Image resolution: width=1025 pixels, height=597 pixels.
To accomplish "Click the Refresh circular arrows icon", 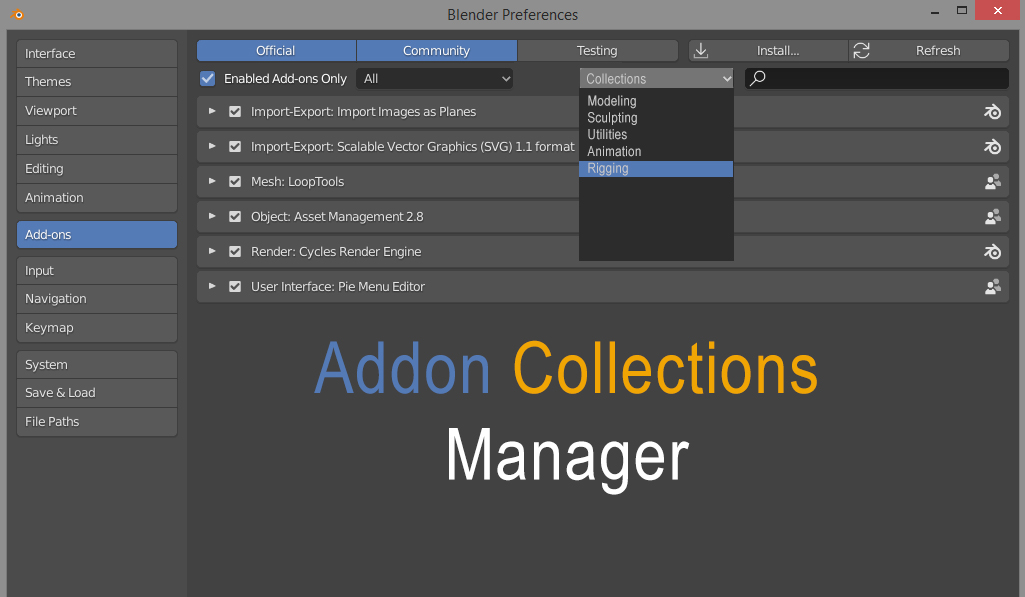I will click(x=862, y=50).
